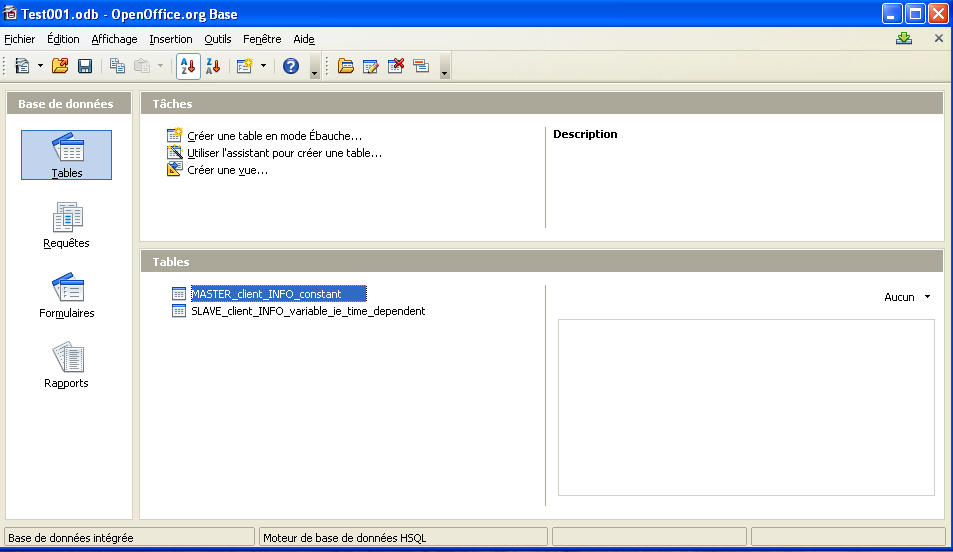953x552 pixels.
Task: Click the Rename table toolbar icon
Action: pyautogui.click(x=420, y=66)
